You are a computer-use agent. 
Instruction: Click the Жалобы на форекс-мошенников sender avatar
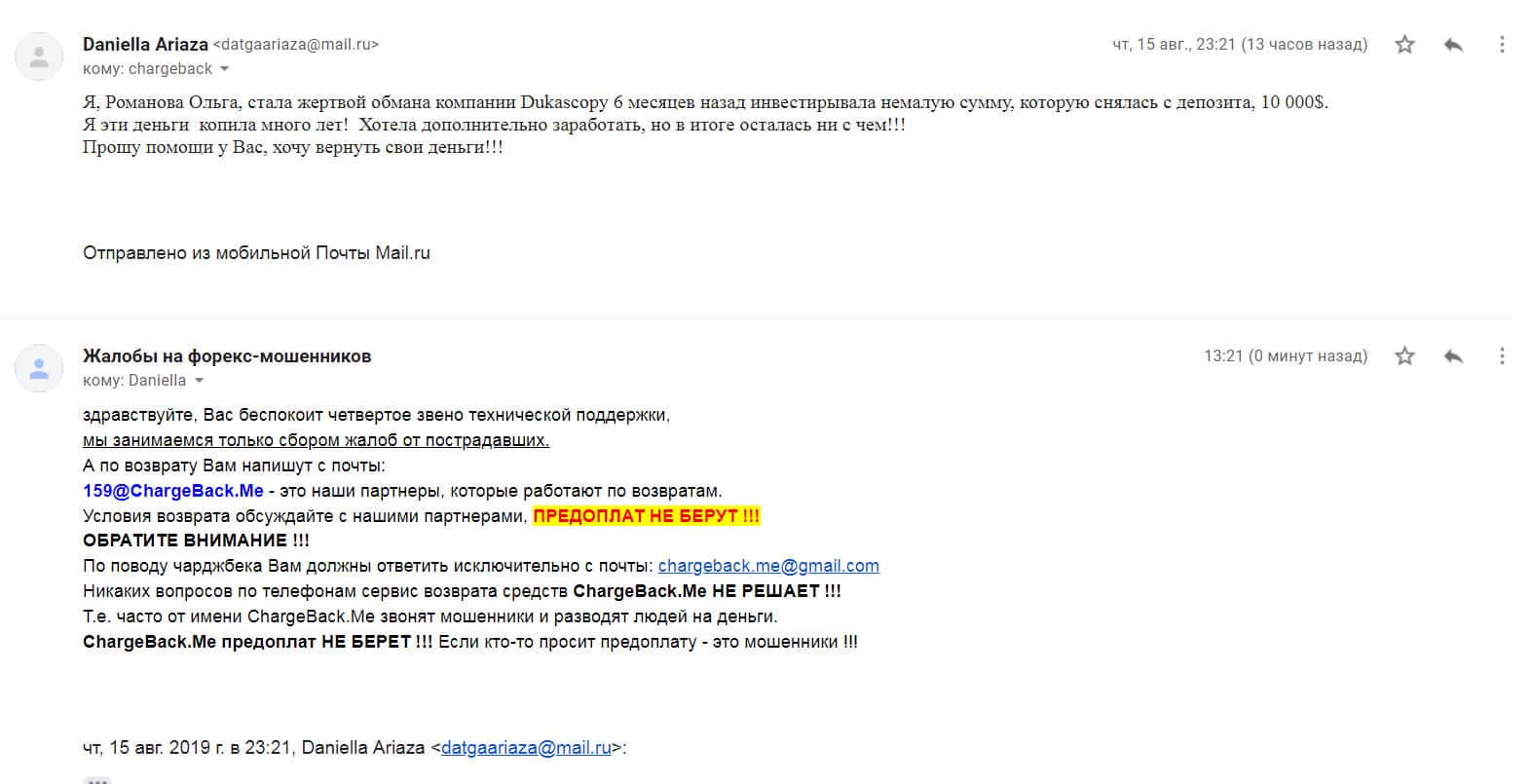click(x=39, y=368)
